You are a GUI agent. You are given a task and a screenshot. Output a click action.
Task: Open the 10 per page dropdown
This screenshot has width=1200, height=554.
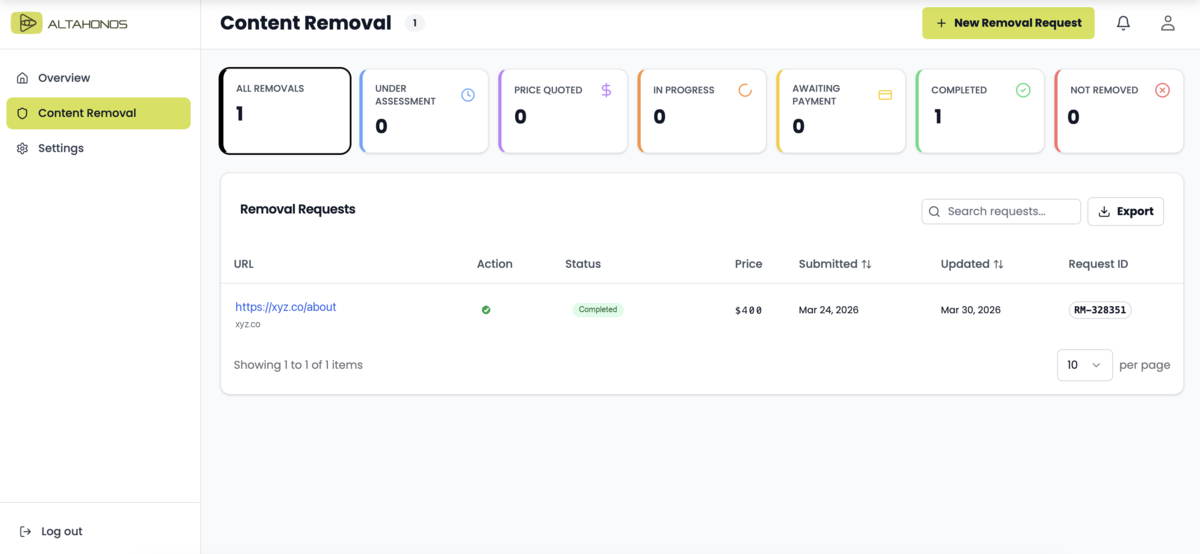click(1084, 365)
